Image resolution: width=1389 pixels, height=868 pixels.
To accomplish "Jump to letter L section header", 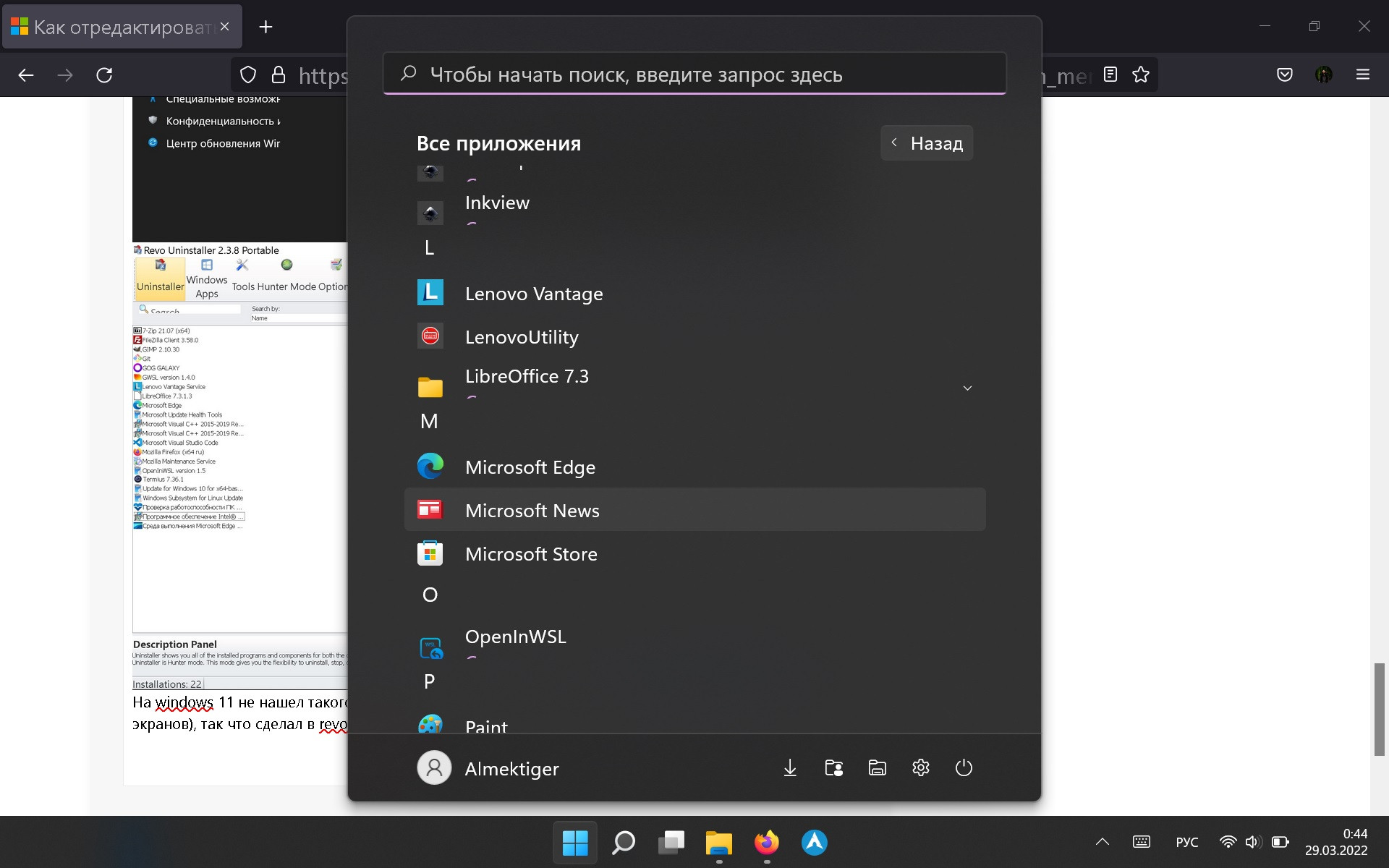I will [429, 248].
